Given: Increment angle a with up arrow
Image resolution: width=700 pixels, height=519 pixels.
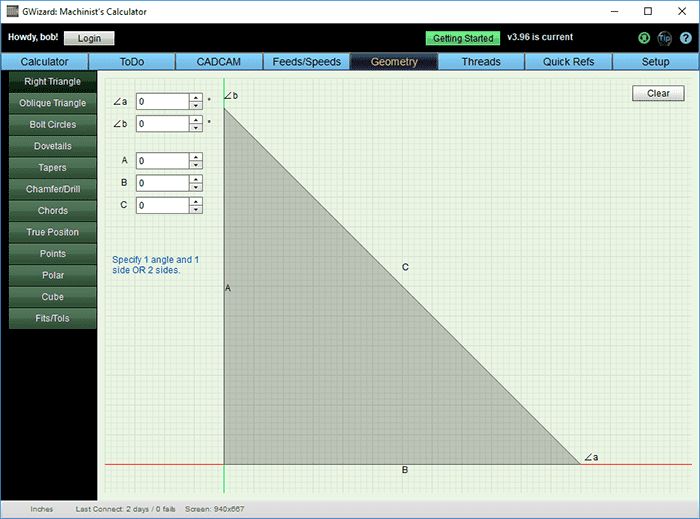Looking at the screenshot, I should (x=196, y=97).
